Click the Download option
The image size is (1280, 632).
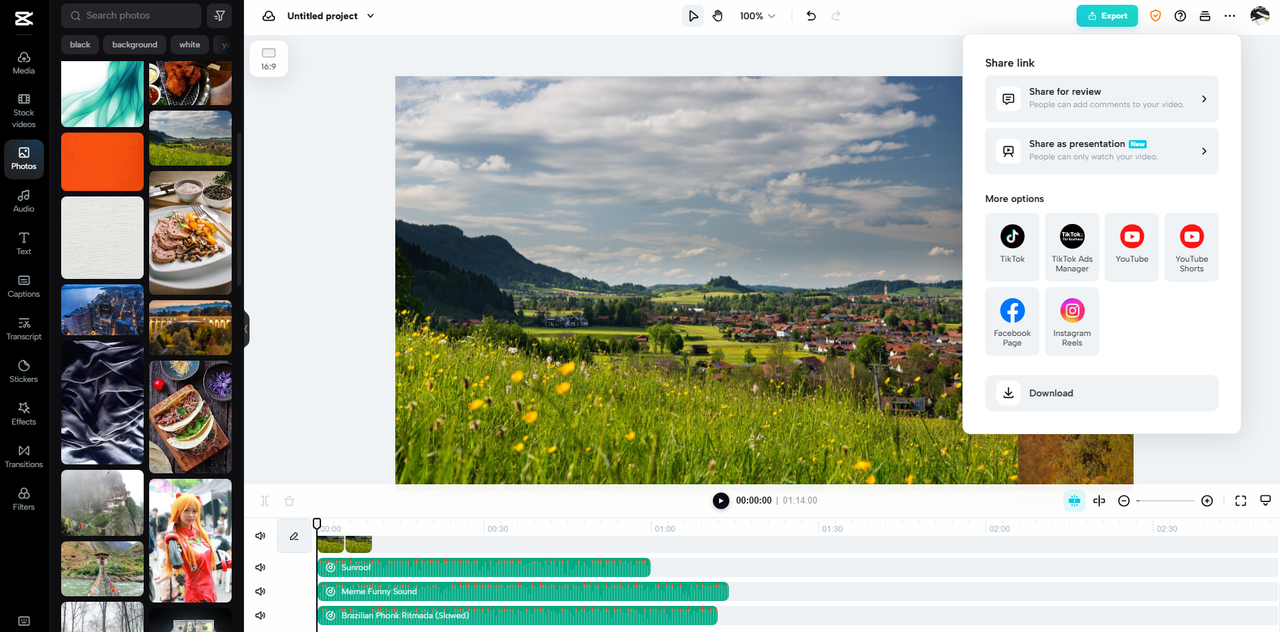tap(1102, 393)
